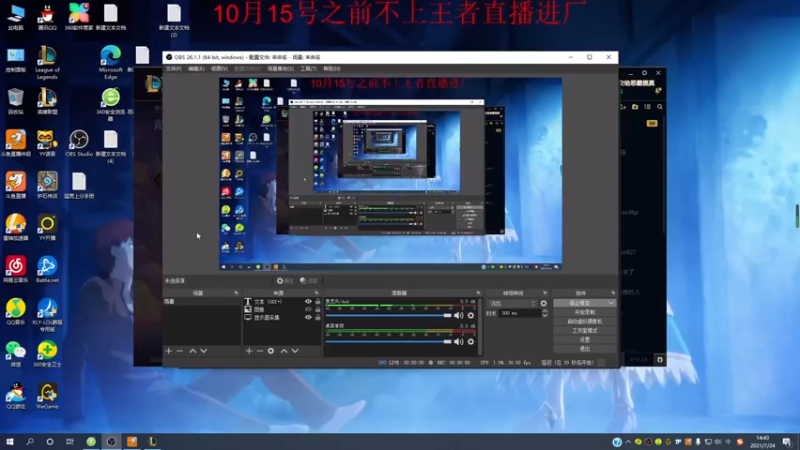Open the Edit menu in OBS
The height and width of the screenshot is (450, 800).
tap(196, 68)
